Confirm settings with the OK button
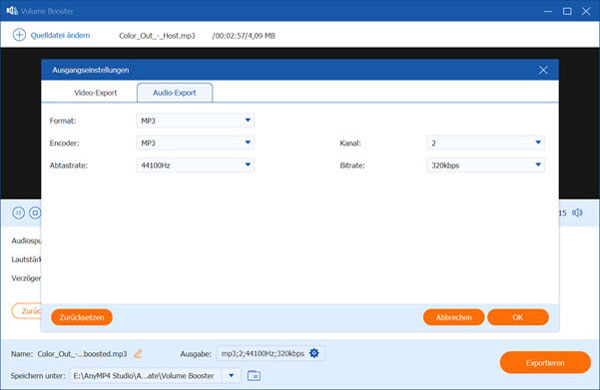600x390 pixels. pos(518,317)
